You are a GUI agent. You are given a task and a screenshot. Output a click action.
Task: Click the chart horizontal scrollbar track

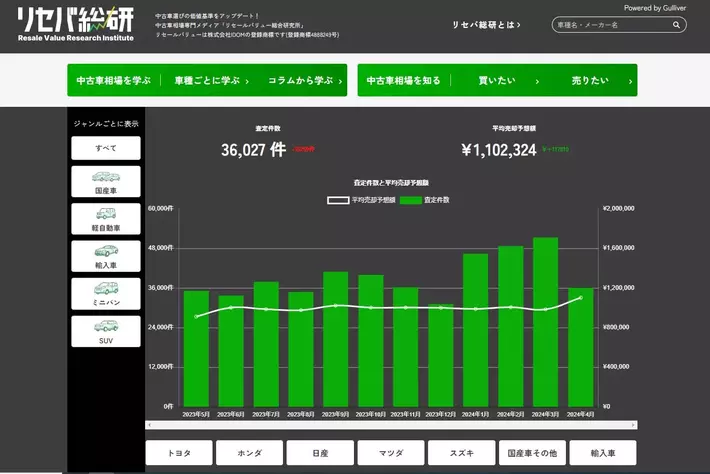391,425
